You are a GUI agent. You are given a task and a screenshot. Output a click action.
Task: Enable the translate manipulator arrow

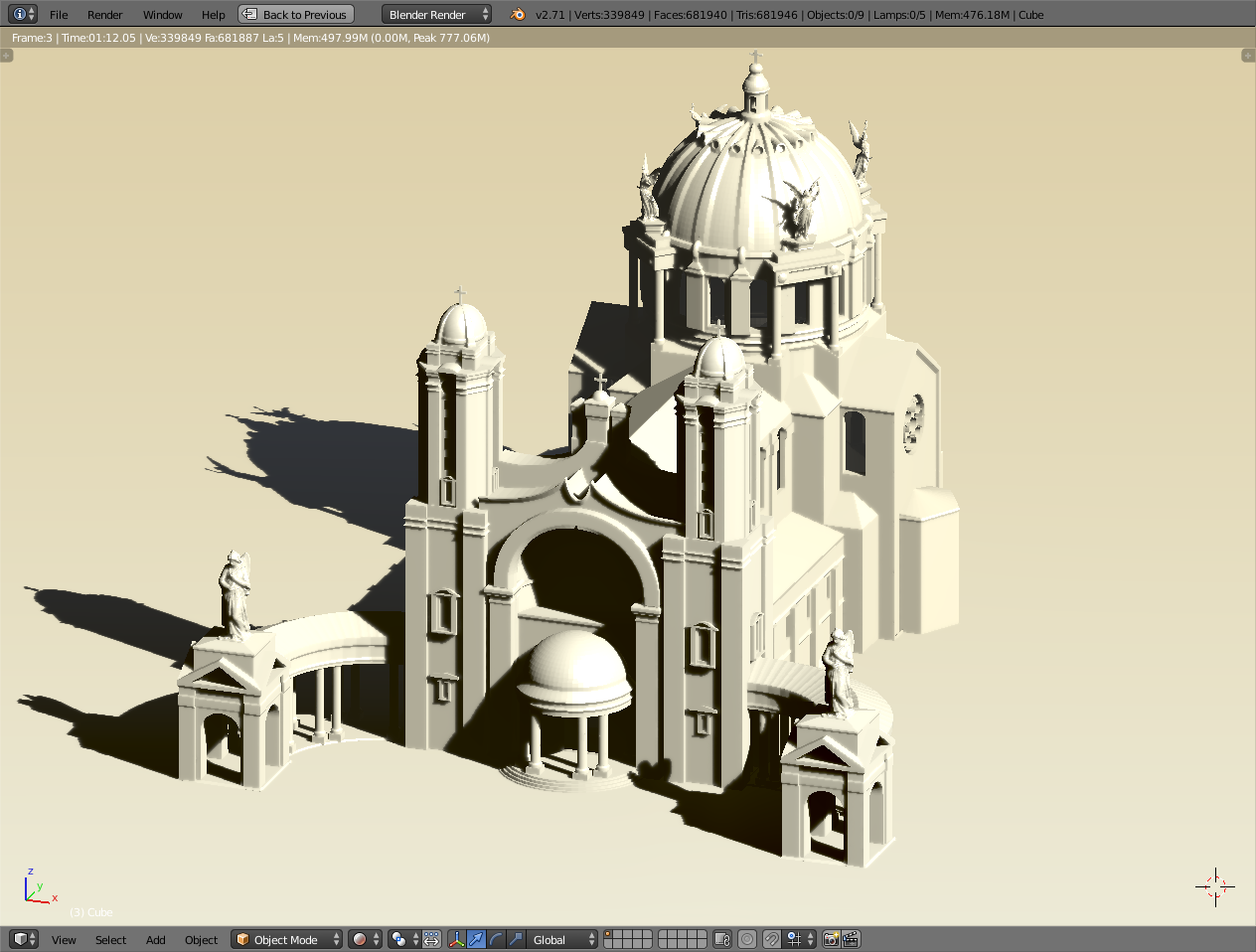[477, 939]
